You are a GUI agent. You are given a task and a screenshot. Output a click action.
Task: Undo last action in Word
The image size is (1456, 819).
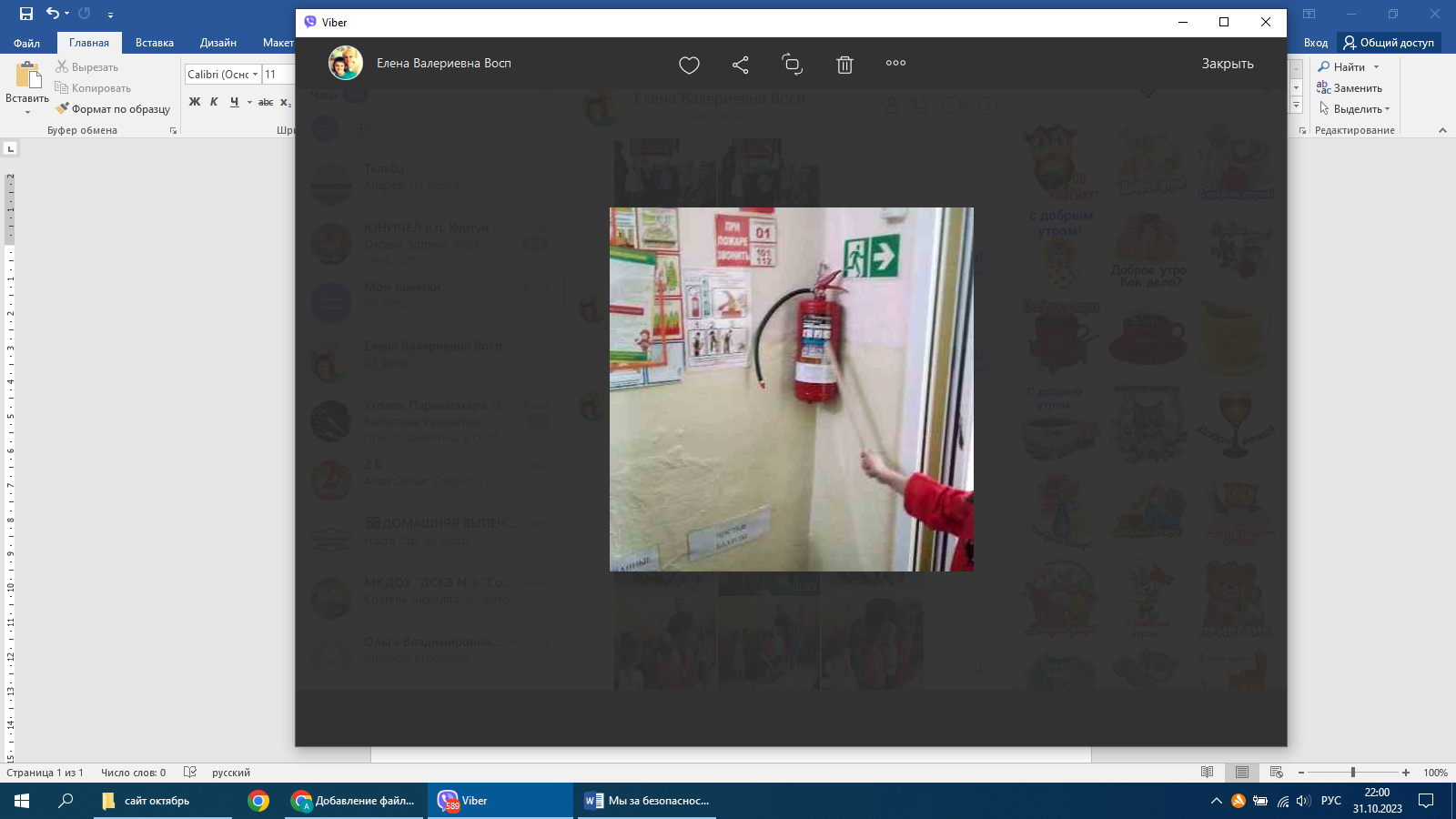[53, 14]
